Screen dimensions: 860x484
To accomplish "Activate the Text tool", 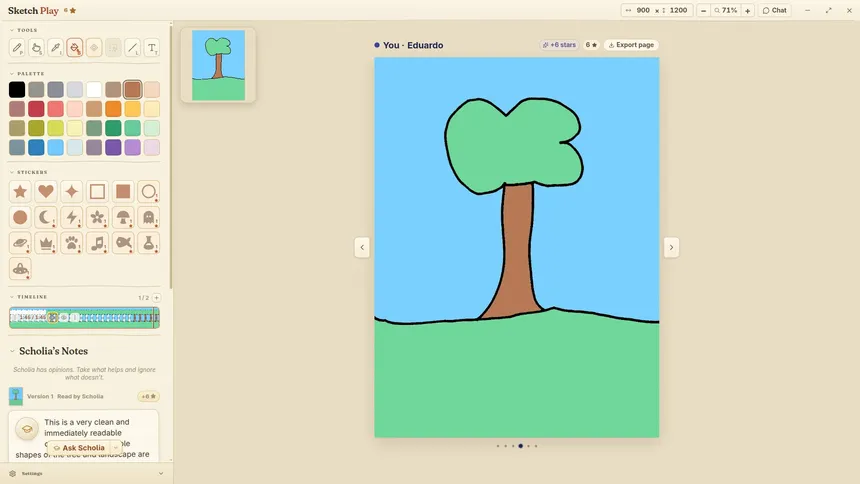I will [152, 48].
